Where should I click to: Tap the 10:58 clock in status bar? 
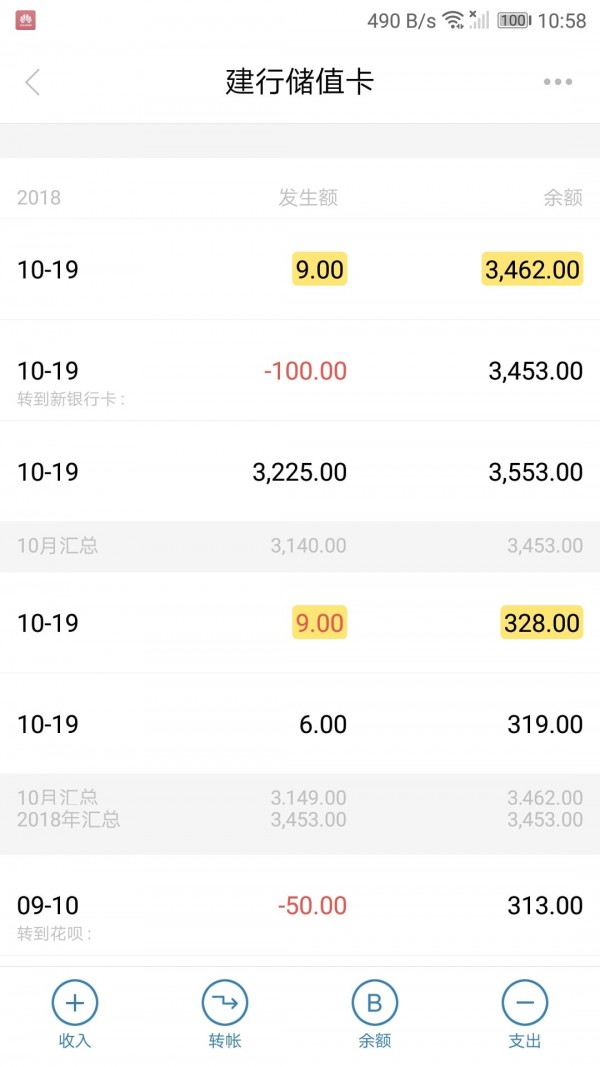pyautogui.click(x=560, y=18)
